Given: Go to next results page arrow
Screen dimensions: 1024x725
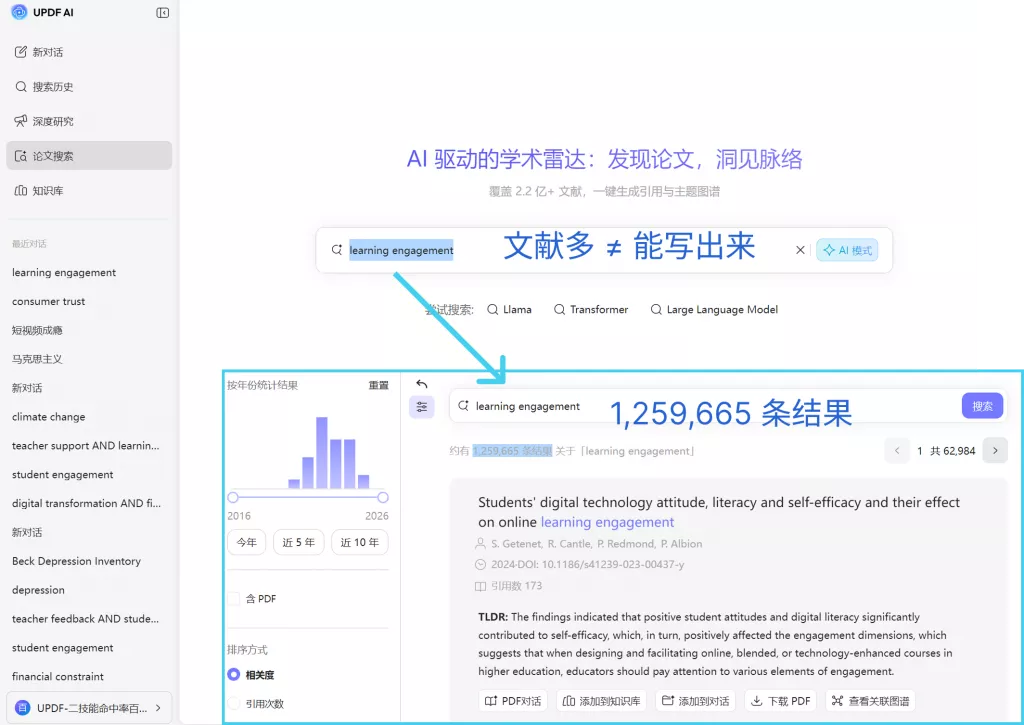Looking at the screenshot, I should [994, 451].
